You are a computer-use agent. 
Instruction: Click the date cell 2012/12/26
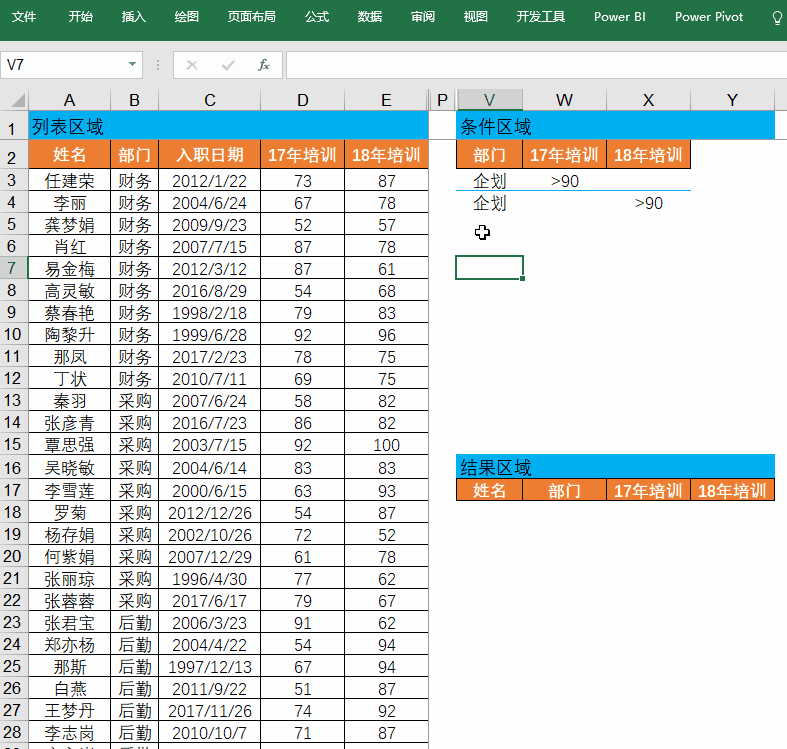(210, 513)
